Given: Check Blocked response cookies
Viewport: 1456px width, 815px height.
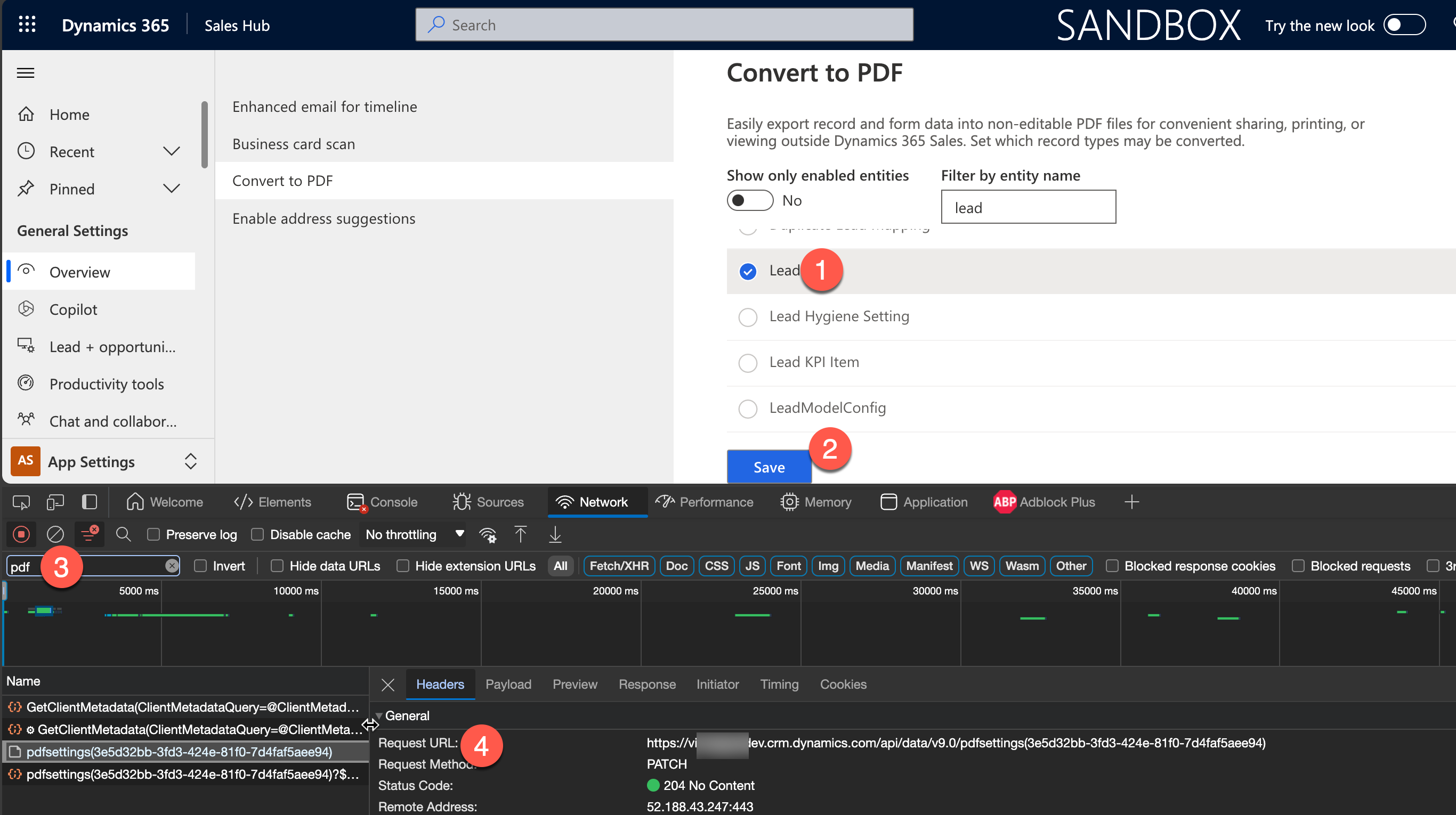Looking at the screenshot, I should pos(1112,566).
